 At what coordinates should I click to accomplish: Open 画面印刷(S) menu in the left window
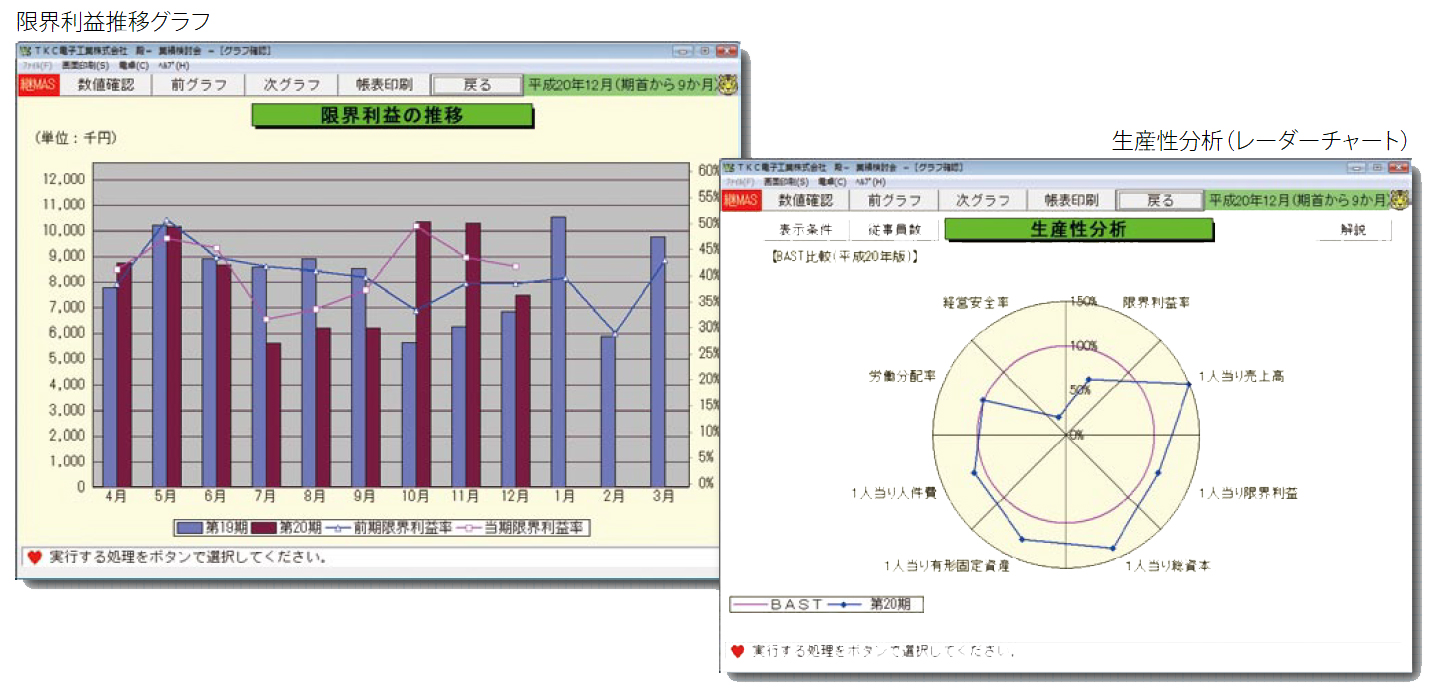click(x=85, y=65)
